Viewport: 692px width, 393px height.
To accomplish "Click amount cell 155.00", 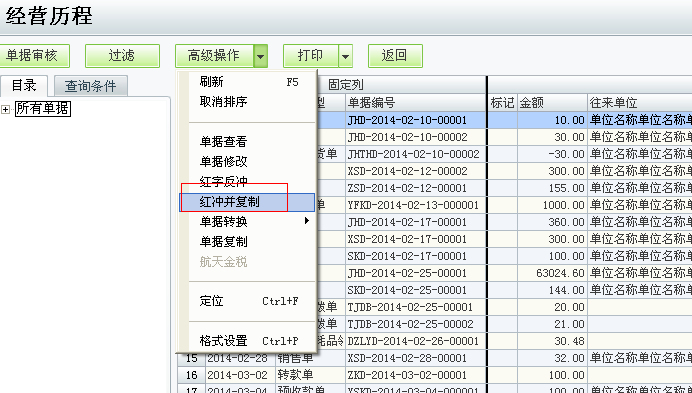I will click(552, 188).
